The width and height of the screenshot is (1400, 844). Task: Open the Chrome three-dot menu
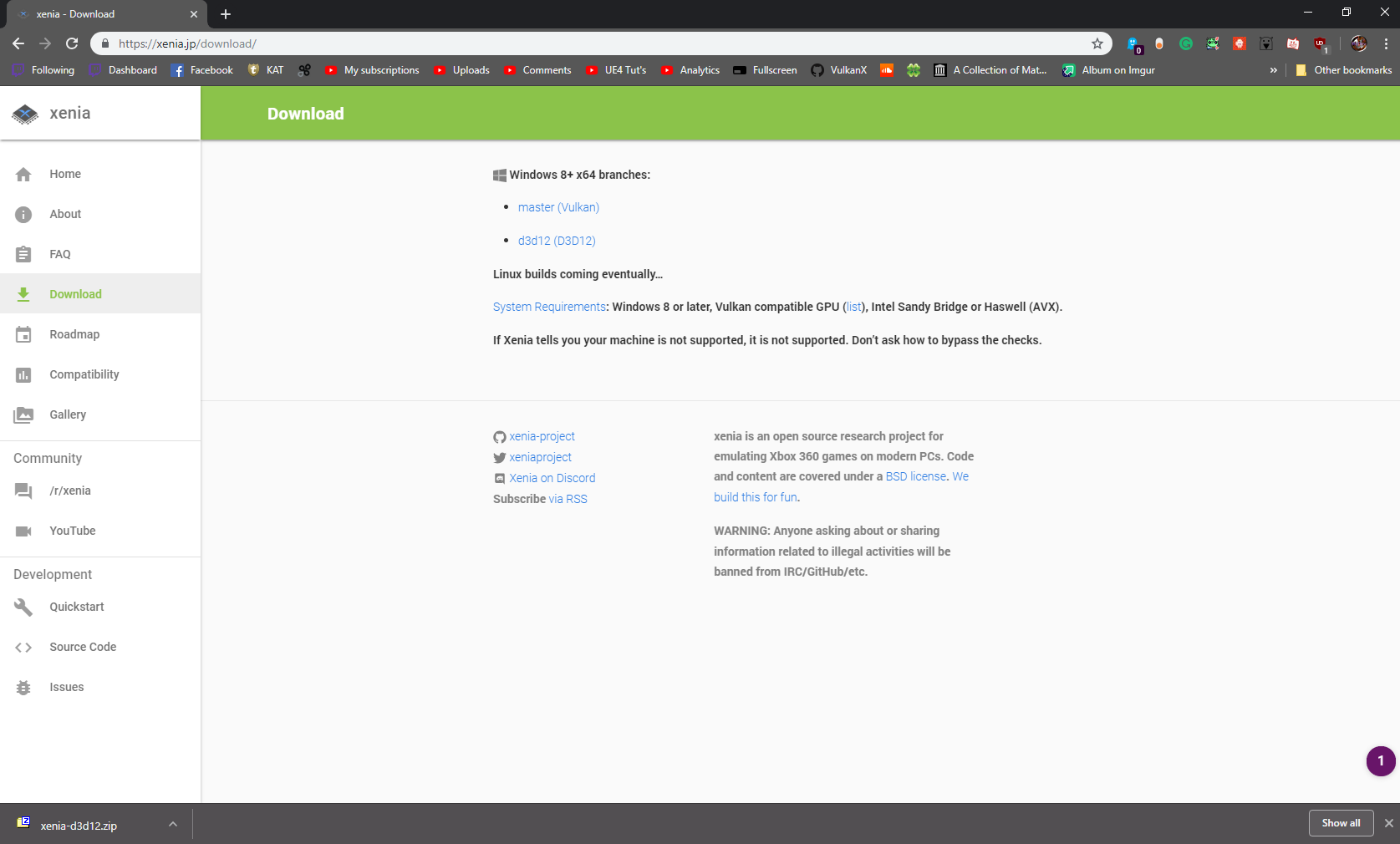1386,43
